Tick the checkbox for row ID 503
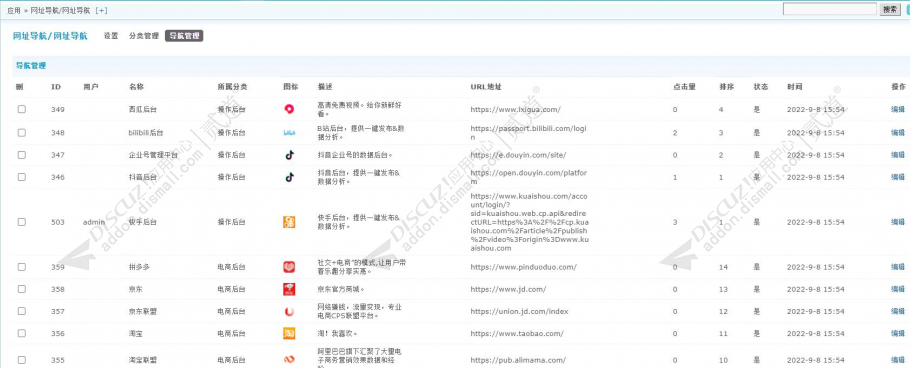Viewport: 910px width, 368px height. coord(21,222)
